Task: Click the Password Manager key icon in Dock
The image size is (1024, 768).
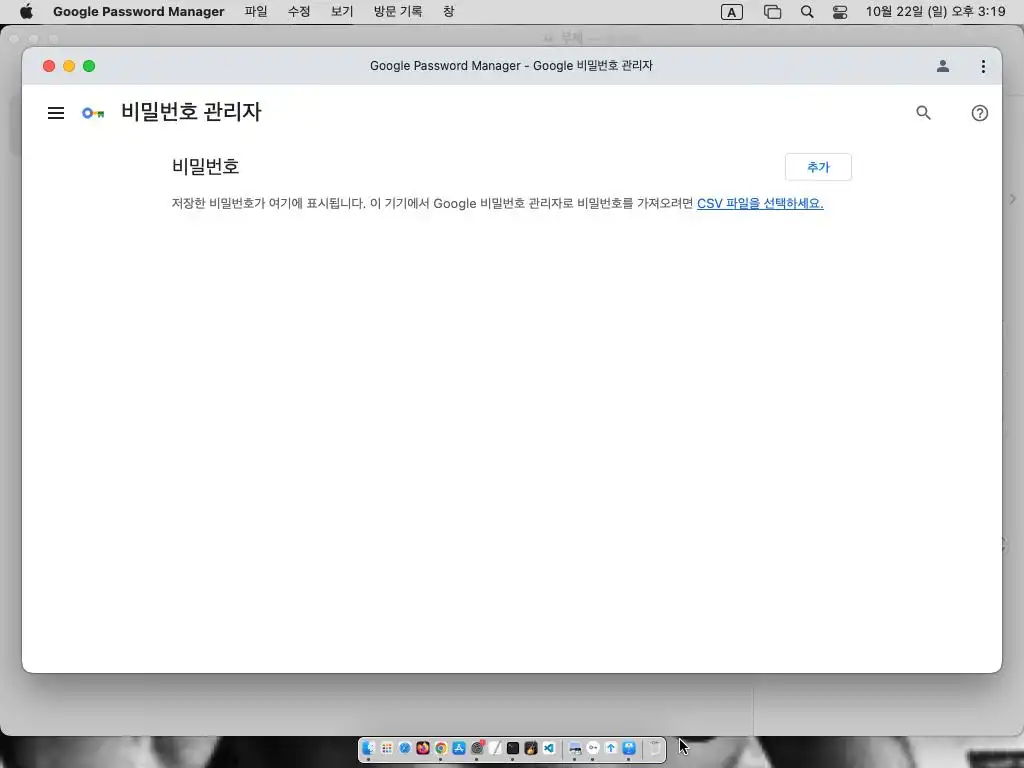Action: pos(593,748)
